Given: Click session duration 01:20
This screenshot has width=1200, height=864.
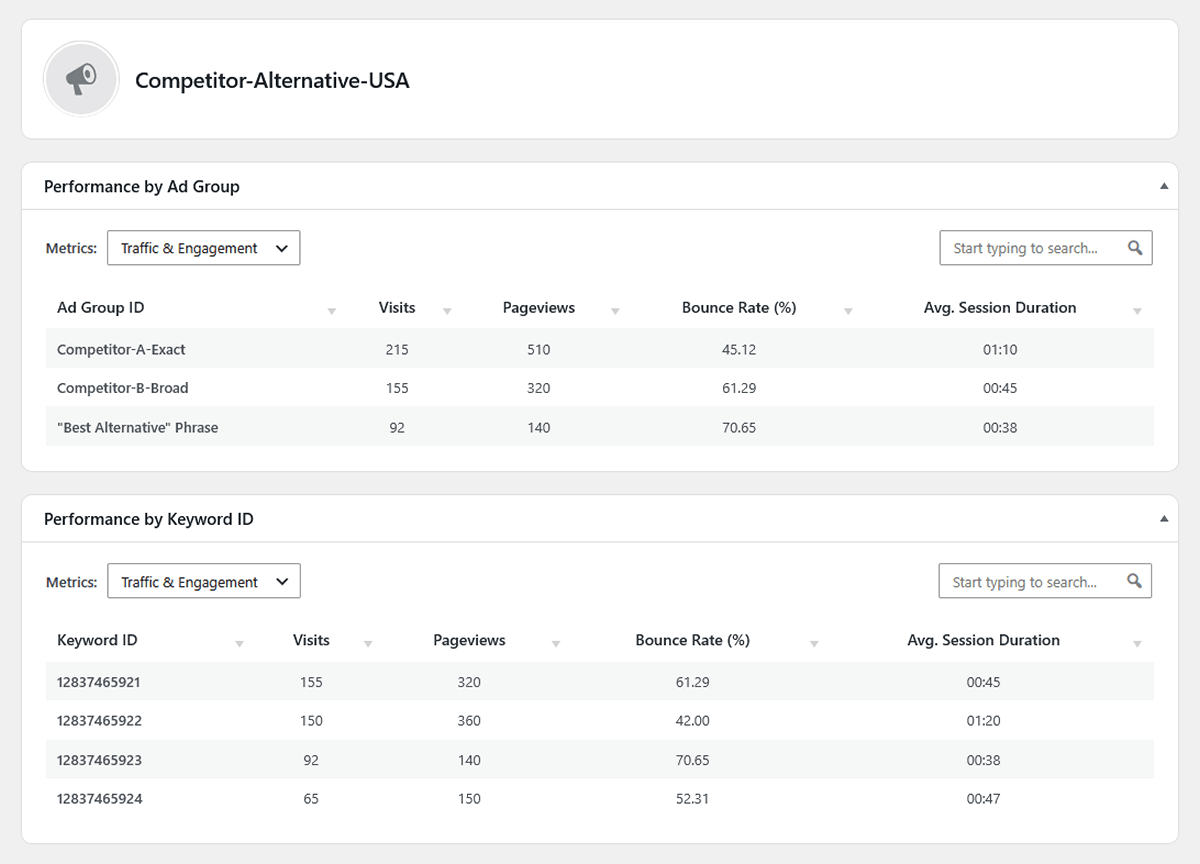Looking at the screenshot, I should pyautogui.click(x=983, y=721).
